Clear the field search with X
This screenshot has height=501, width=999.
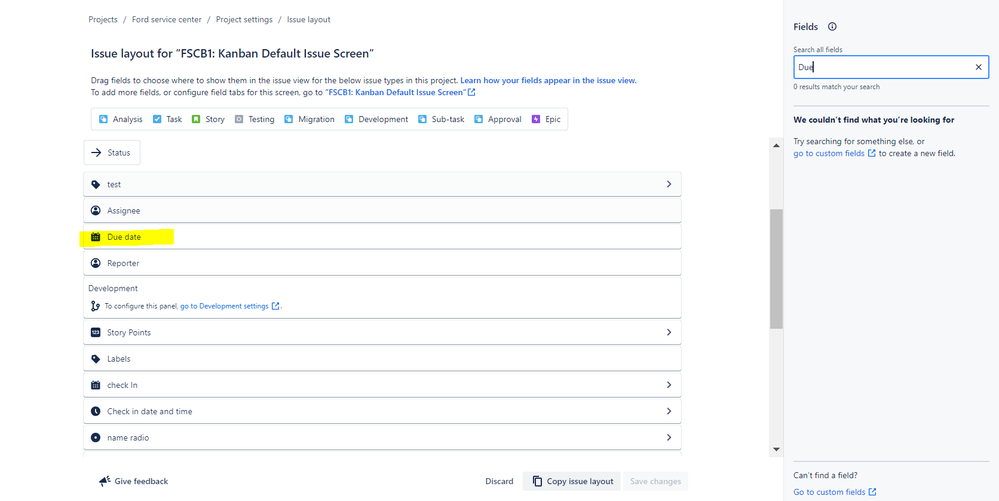click(978, 67)
